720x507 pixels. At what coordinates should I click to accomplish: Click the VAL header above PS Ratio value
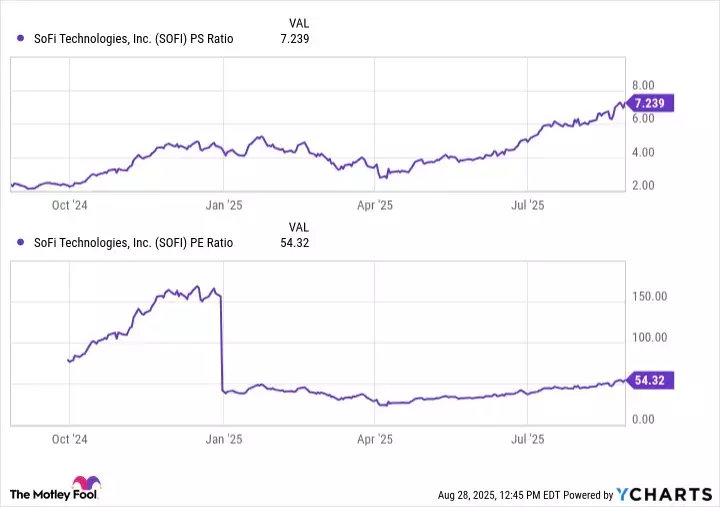[x=298, y=22]
